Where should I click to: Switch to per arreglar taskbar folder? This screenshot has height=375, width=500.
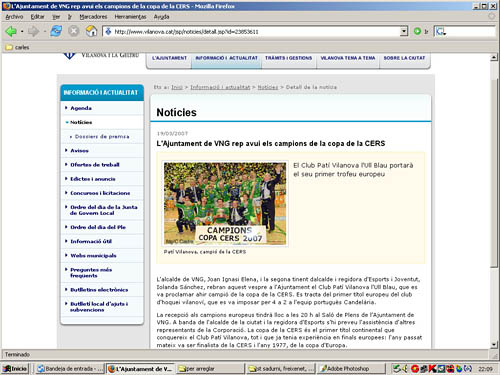tap(210, 369)
